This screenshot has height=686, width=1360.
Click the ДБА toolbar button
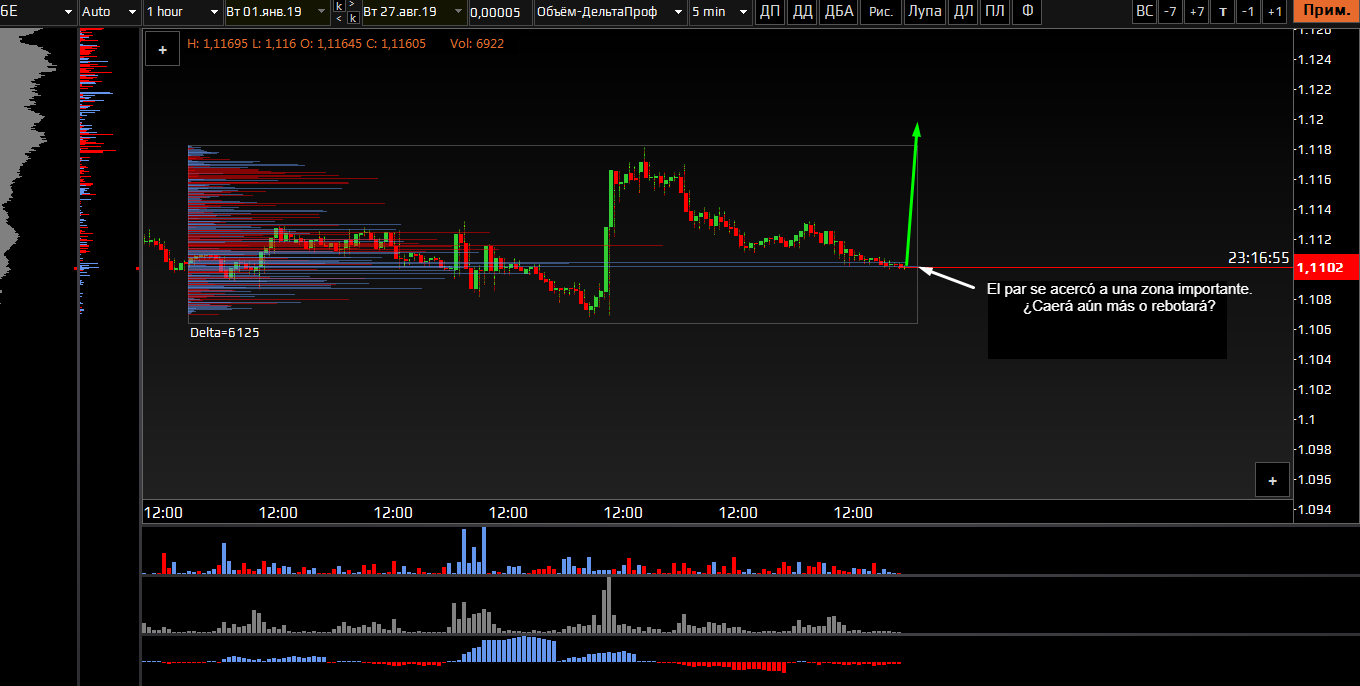838,12
